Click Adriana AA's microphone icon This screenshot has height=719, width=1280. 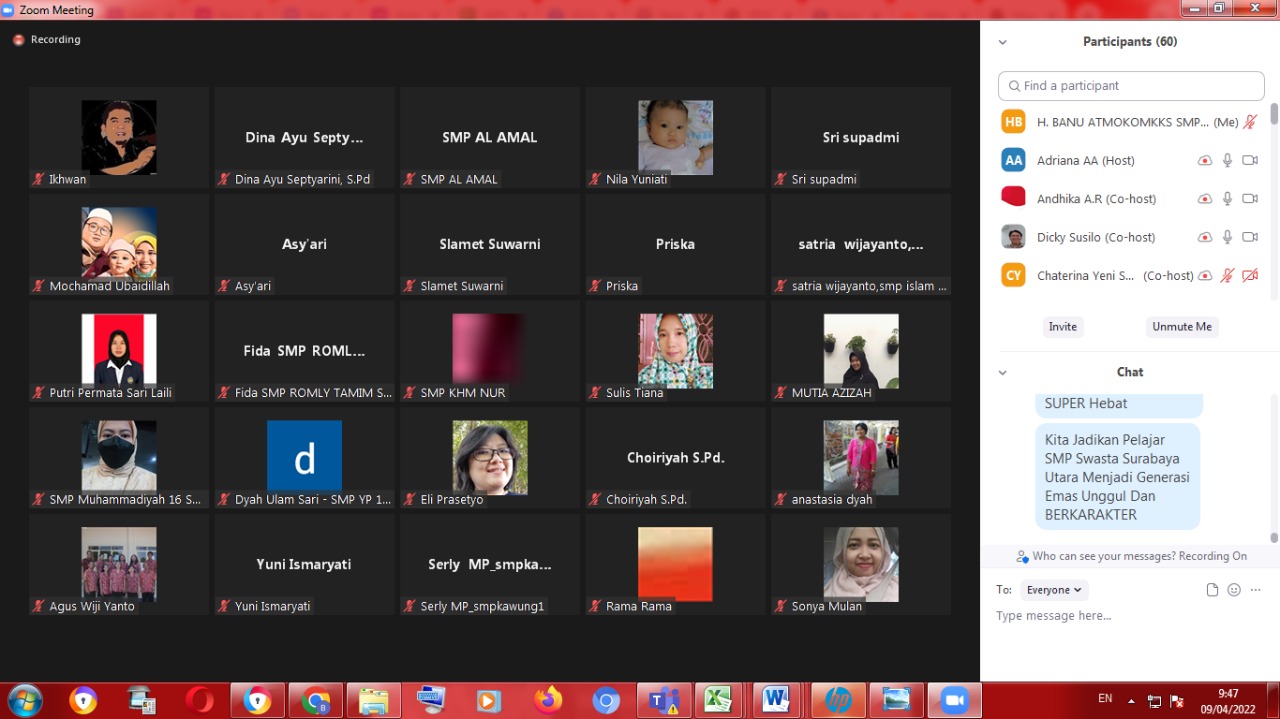(x=1227, y=160)
